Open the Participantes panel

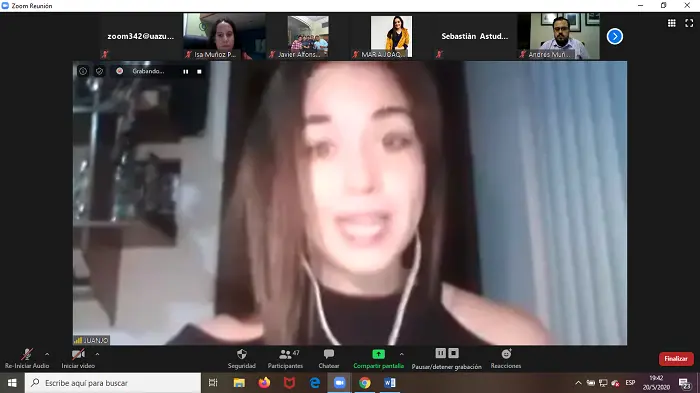[x=285, y=359]
